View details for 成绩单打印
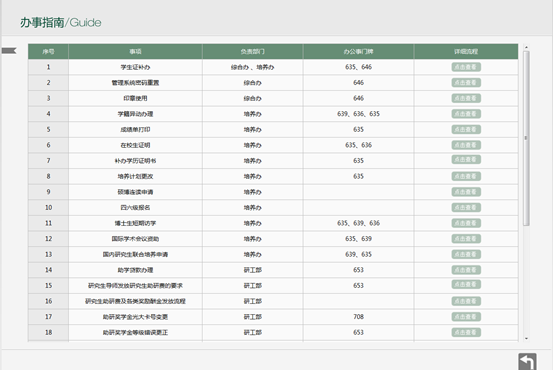Screen dimensions: 553x370 466,129
